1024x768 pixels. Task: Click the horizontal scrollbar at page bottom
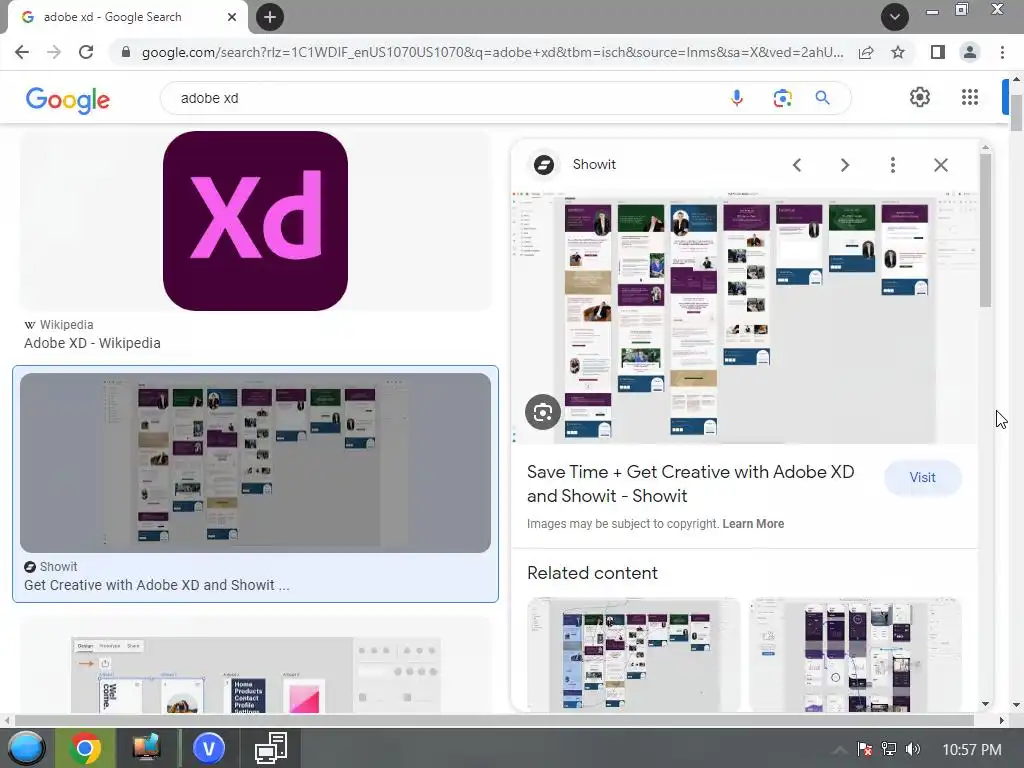click(x=494, y=720)
